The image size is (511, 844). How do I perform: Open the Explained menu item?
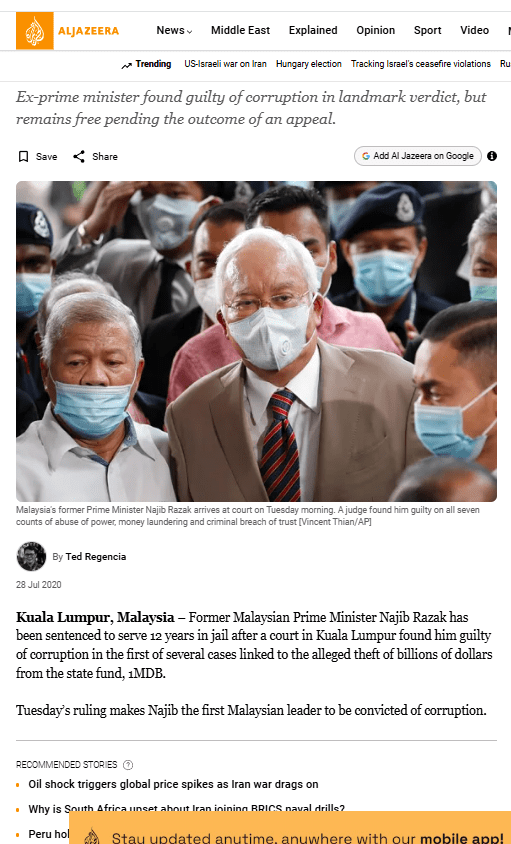point(313,31)
